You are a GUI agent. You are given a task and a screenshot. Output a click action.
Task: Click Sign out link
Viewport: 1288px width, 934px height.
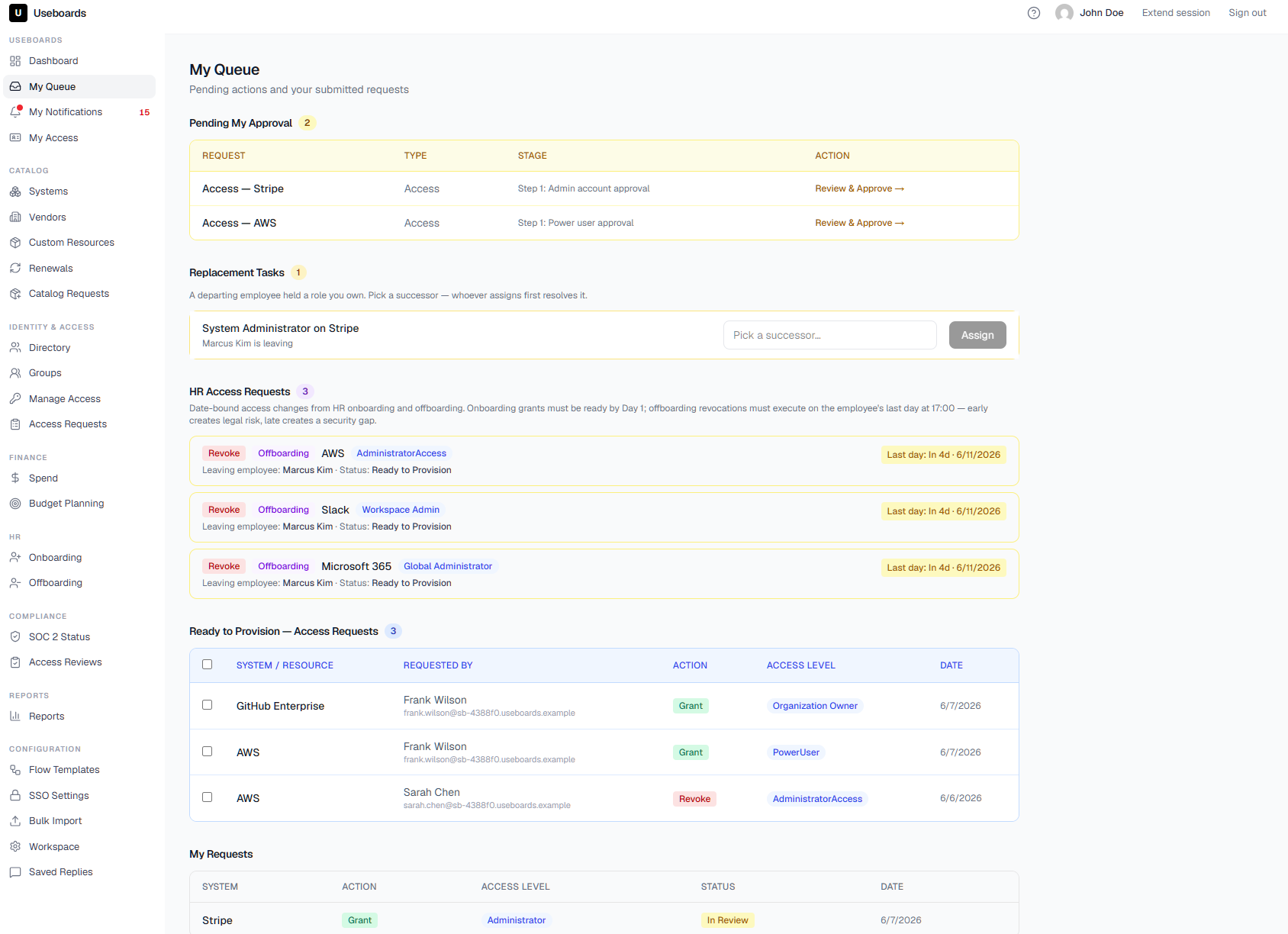coord(1248,13)
